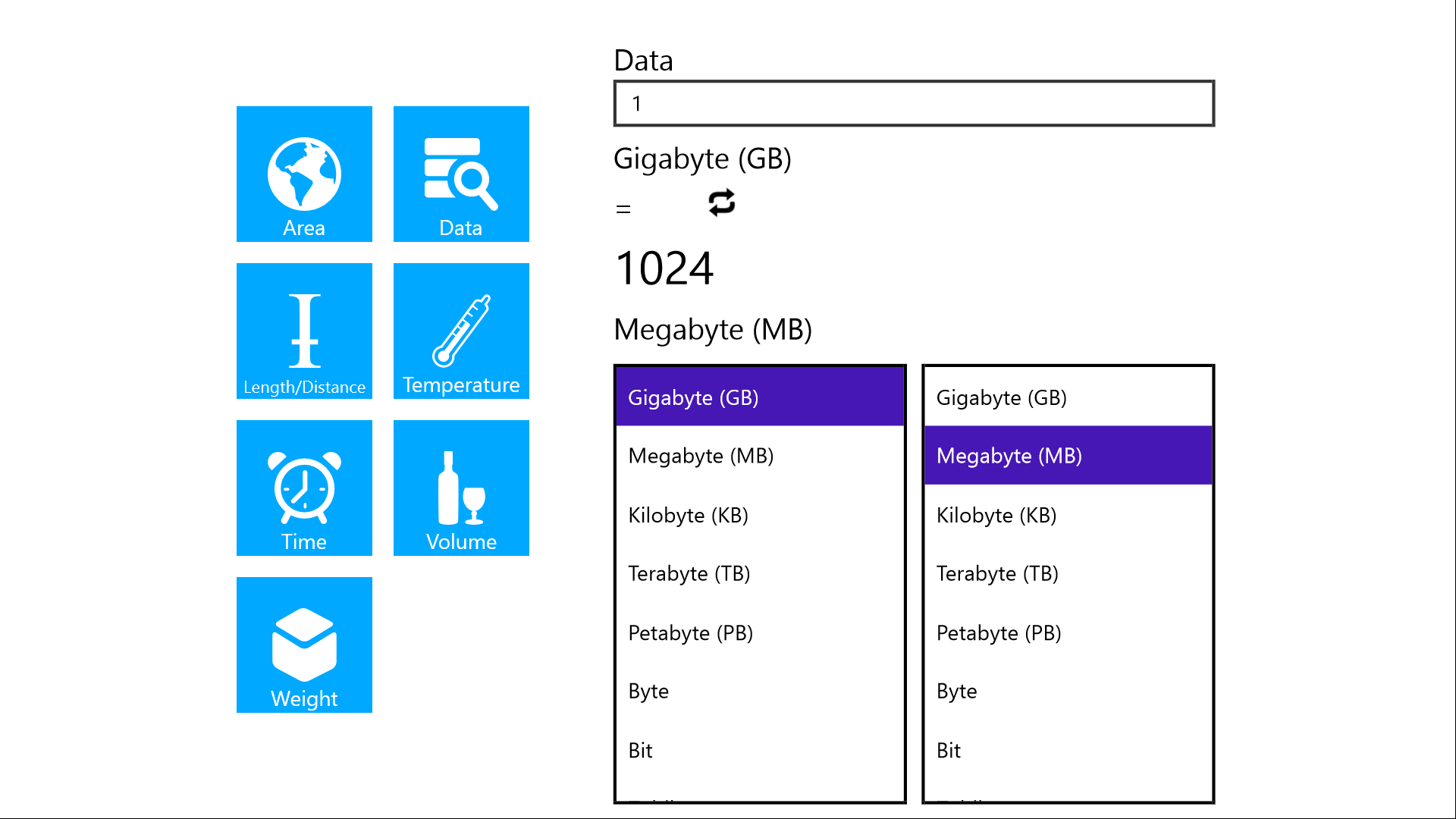The width and height of the screenshot is (1456, 819).
Task: Swap units with the exchange arrows icon
Action: tap(721, 202)
